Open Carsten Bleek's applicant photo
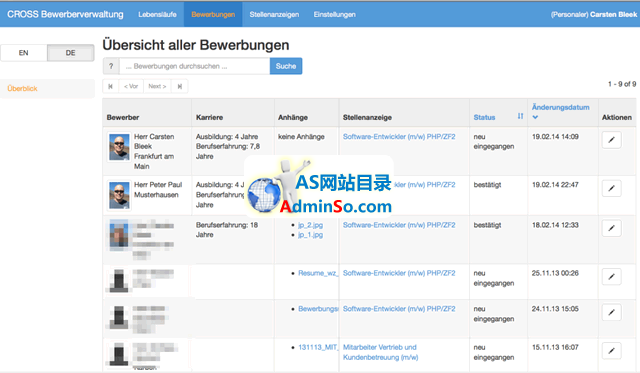The height and width of the screenshot is (373, 640). click(x=119, y=147)
